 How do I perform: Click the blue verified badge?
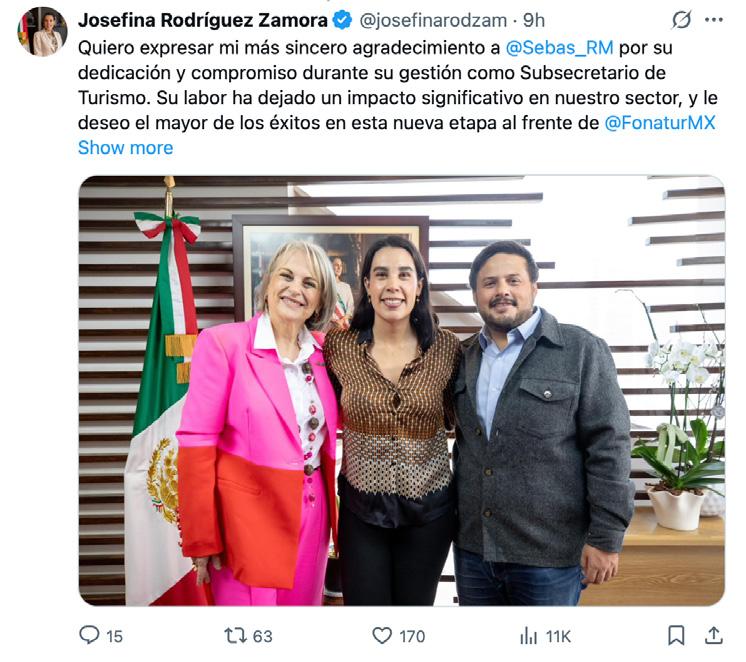point(342,20)
